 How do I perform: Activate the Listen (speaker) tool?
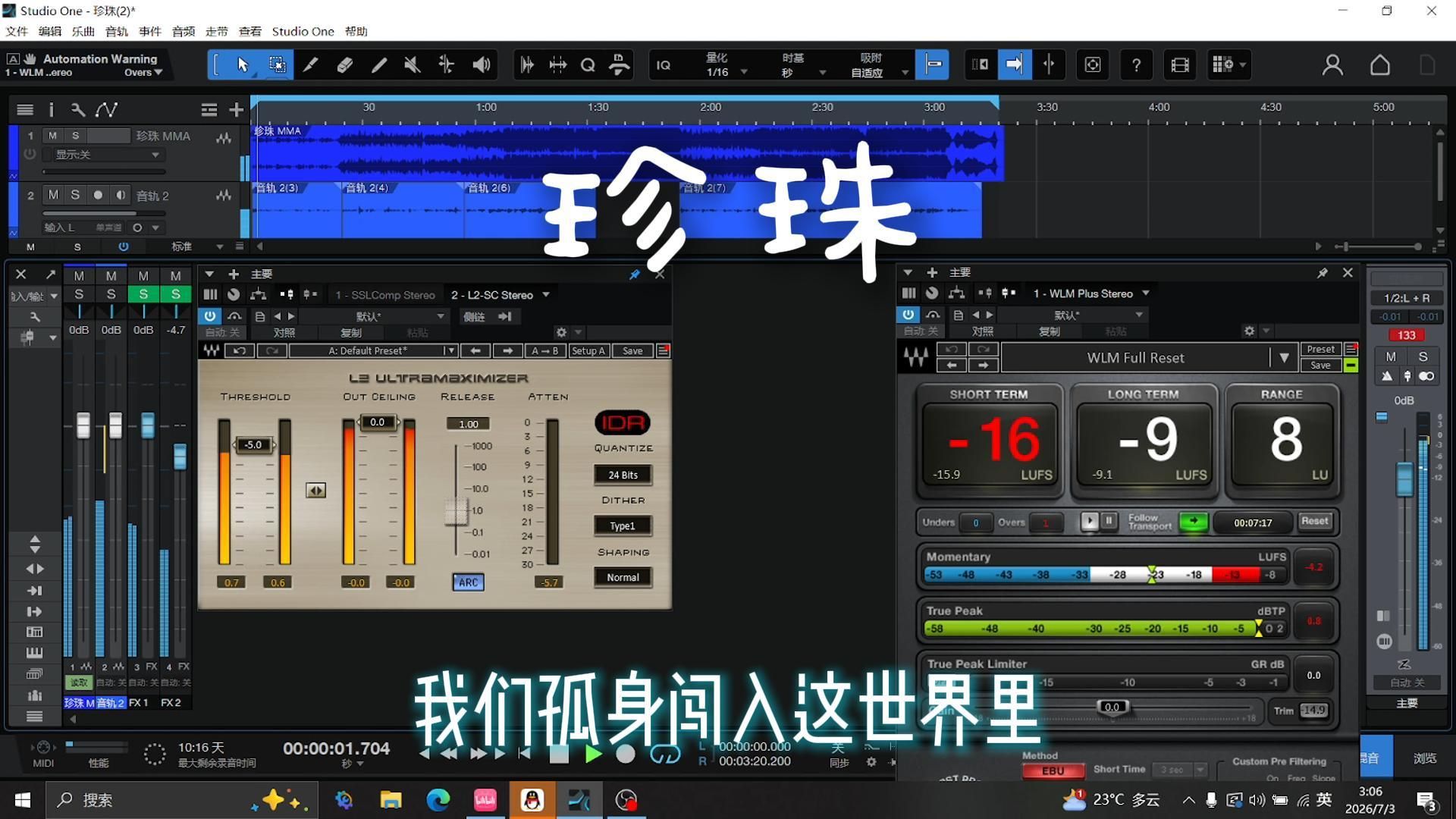point(482,65)
